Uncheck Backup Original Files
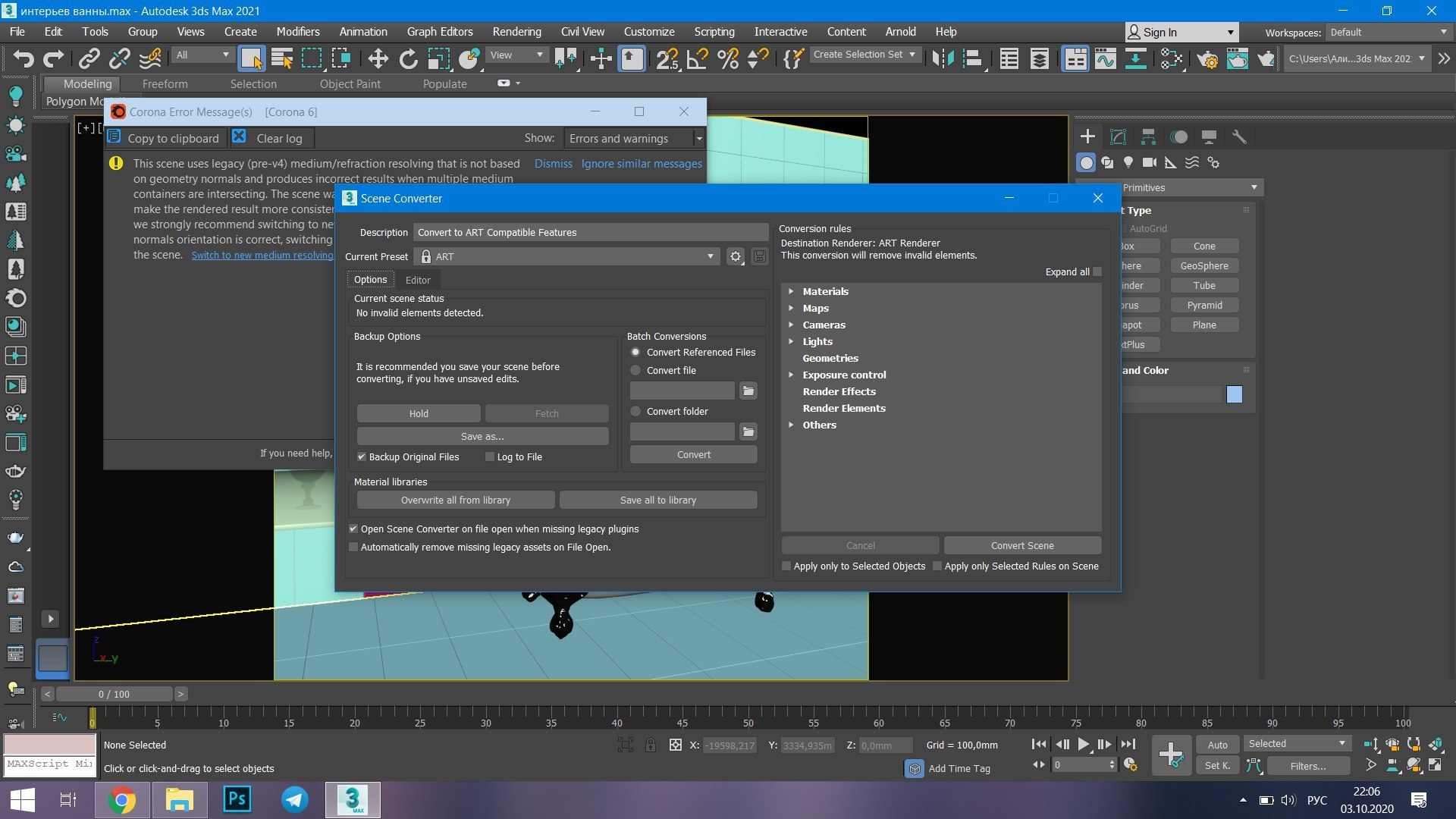 [362, 457]
